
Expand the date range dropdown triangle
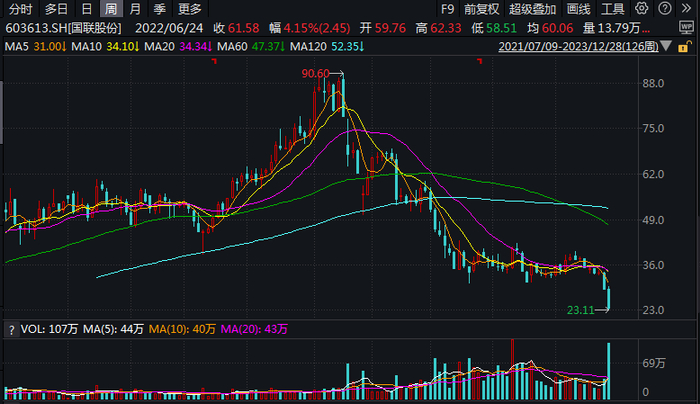pyautogui.click(x=666, y=46)
